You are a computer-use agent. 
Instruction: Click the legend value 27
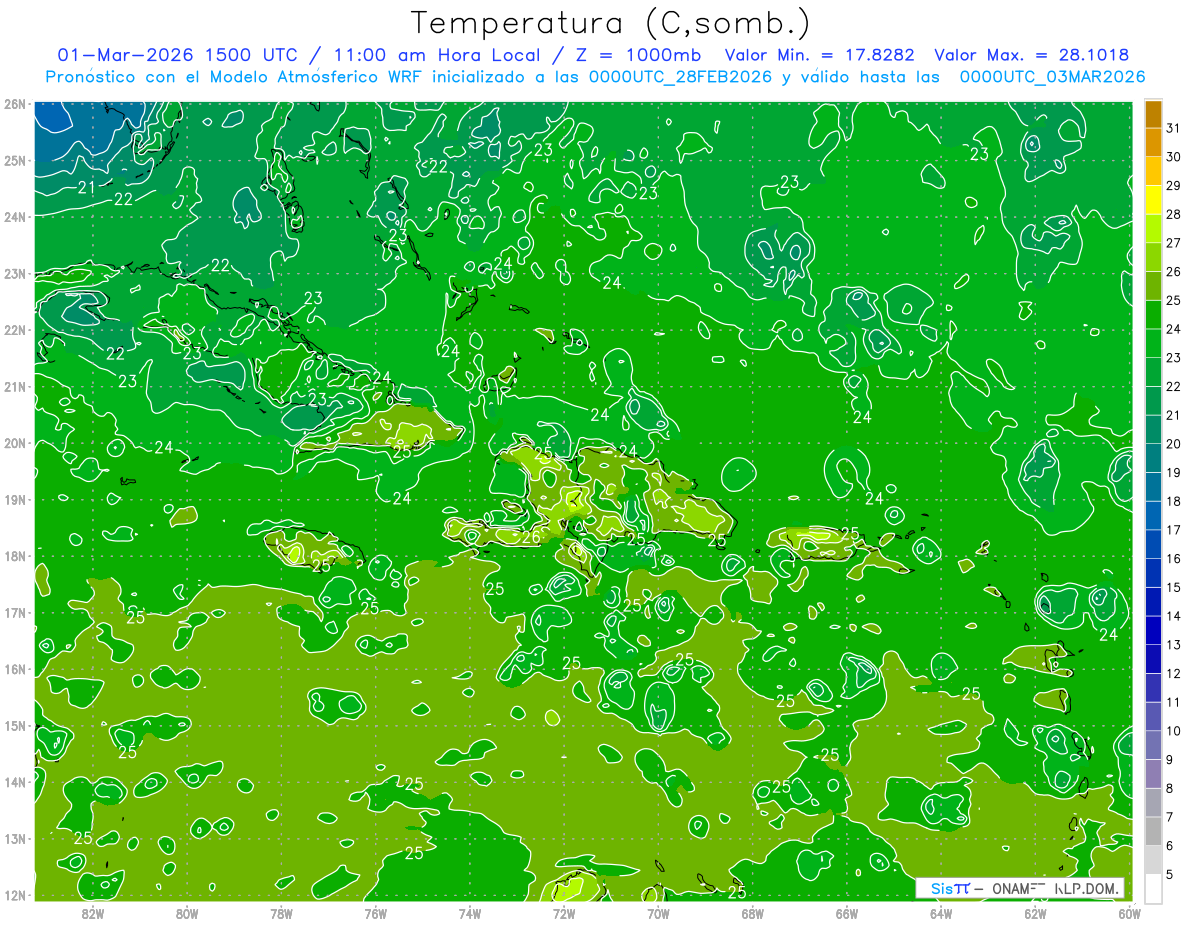click(1173, 243)
